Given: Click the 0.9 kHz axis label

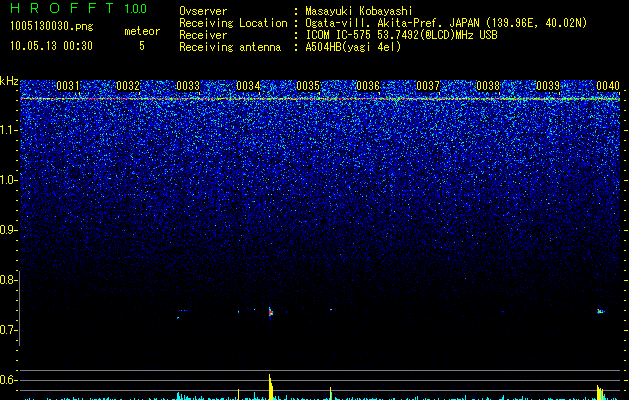Looking at the screenshot, I should point(8,230).
